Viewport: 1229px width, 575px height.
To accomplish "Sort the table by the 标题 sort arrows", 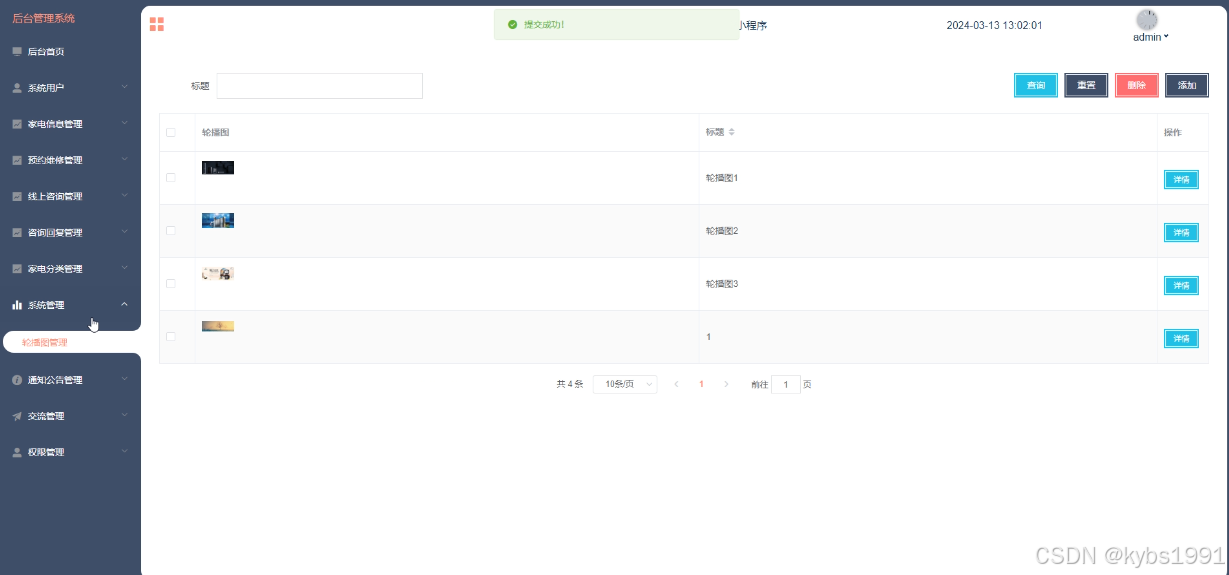I will [731, 132].
